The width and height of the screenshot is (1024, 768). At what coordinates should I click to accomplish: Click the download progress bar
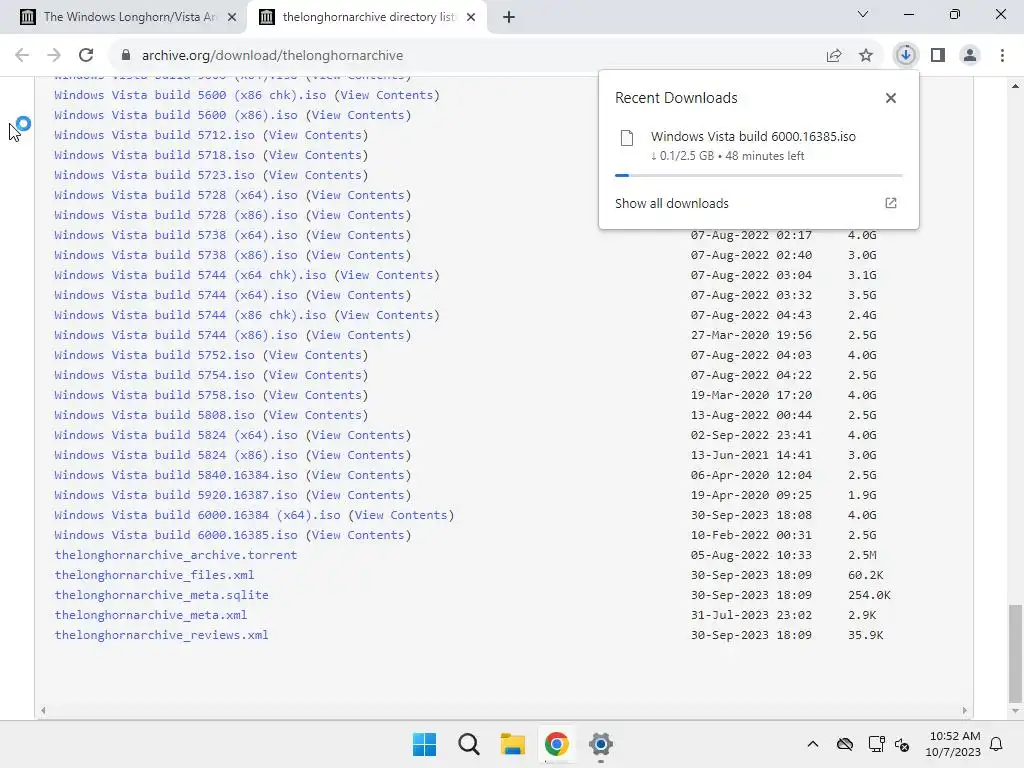coord(759,175)
